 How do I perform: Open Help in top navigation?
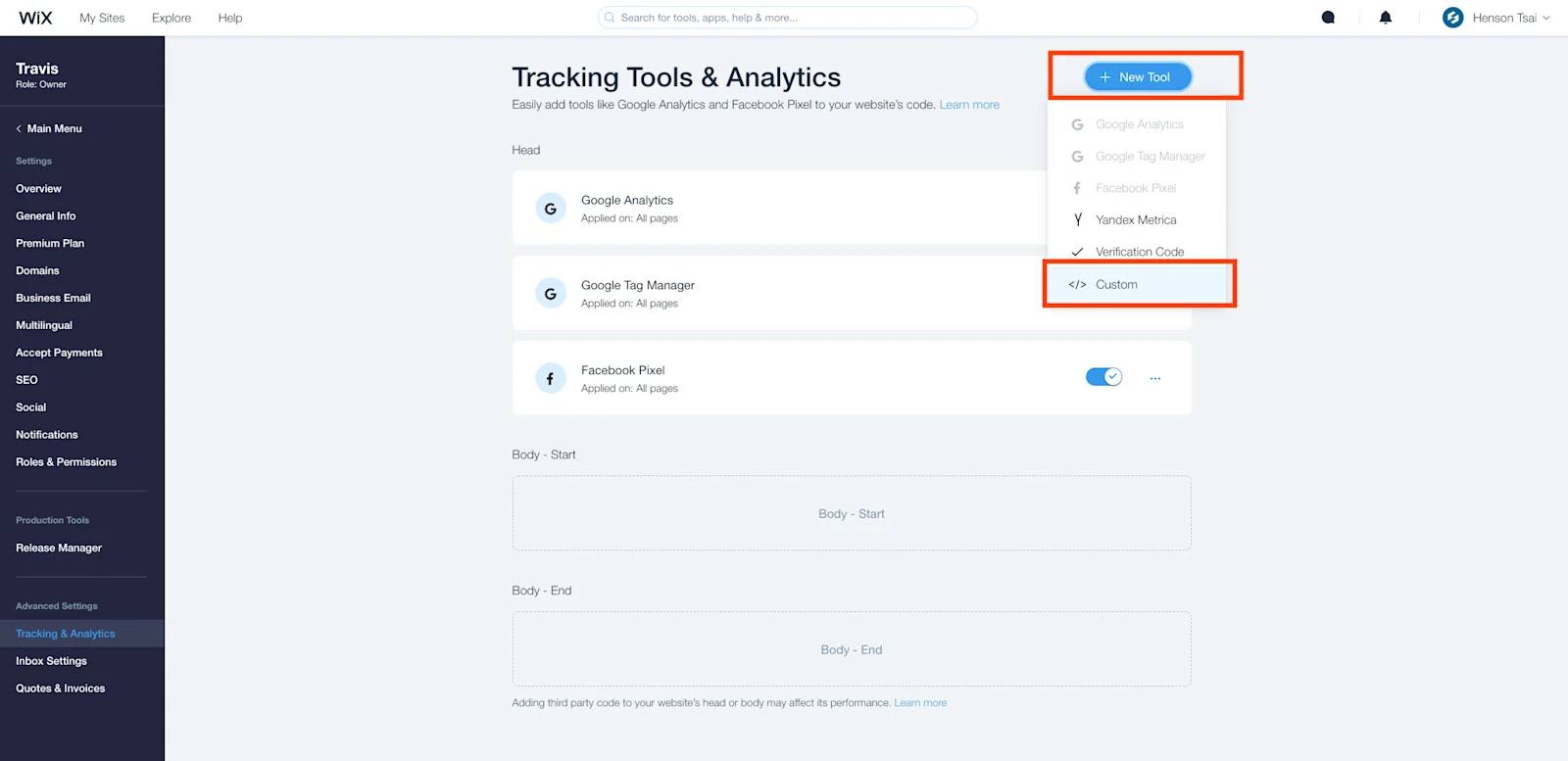coord(230,18)
